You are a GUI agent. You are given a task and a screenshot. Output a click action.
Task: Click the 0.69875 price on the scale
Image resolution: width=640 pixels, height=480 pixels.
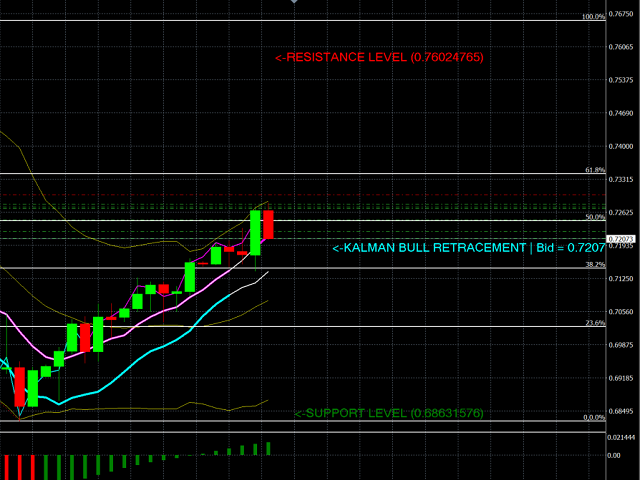click(621, 345)
